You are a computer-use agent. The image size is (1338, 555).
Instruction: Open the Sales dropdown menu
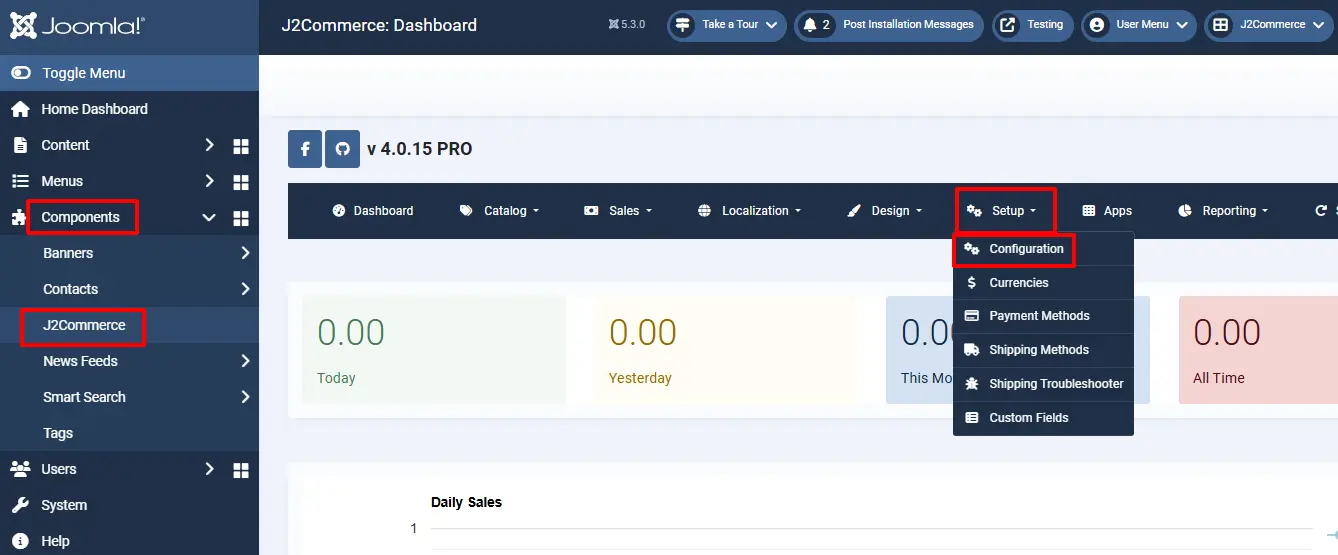(617, 211)
